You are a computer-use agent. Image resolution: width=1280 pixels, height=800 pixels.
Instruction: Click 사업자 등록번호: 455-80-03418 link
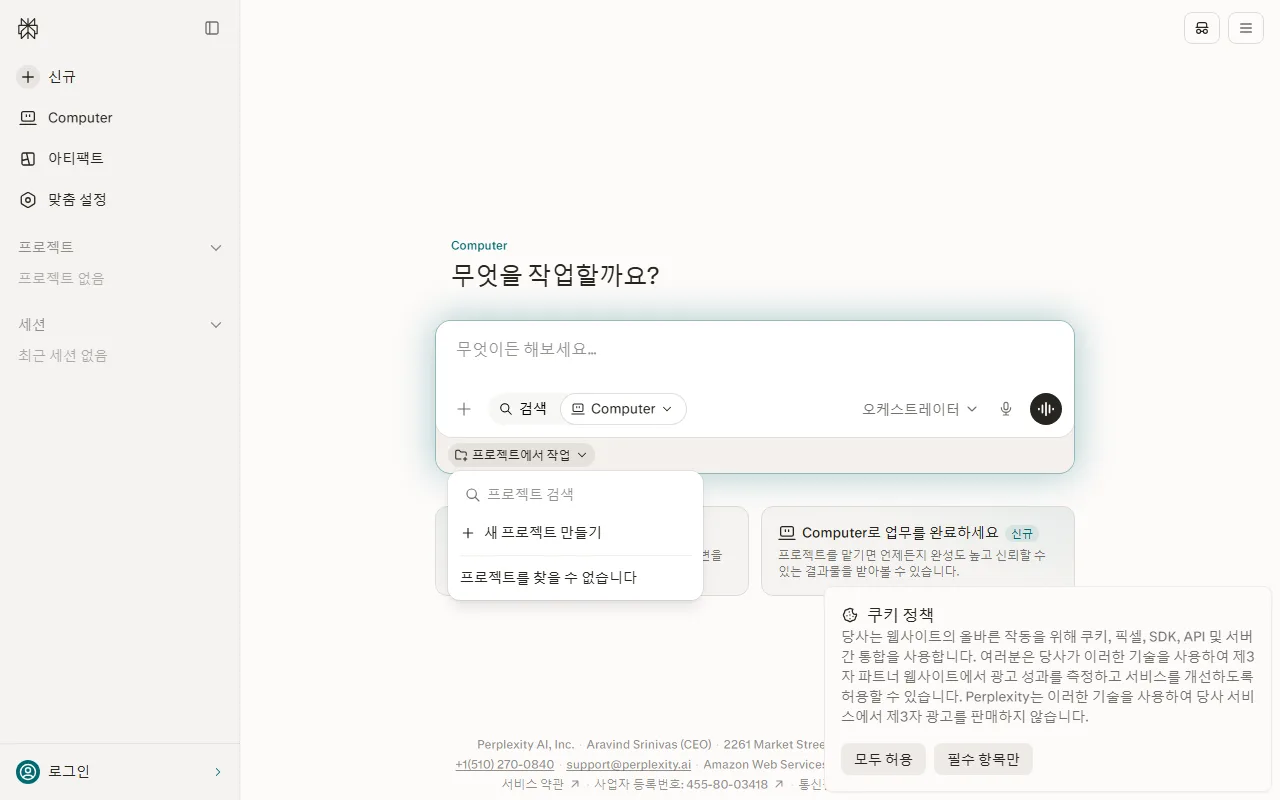689,784
